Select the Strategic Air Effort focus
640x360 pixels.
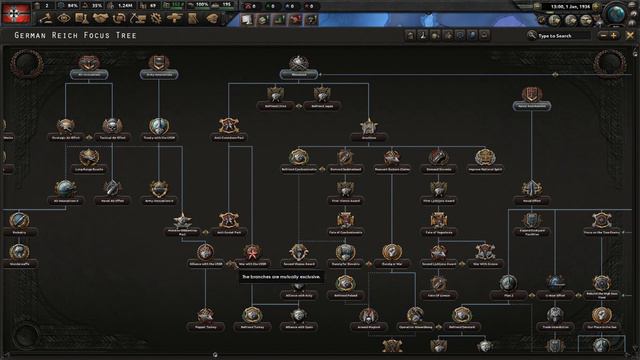pos(65,131)
